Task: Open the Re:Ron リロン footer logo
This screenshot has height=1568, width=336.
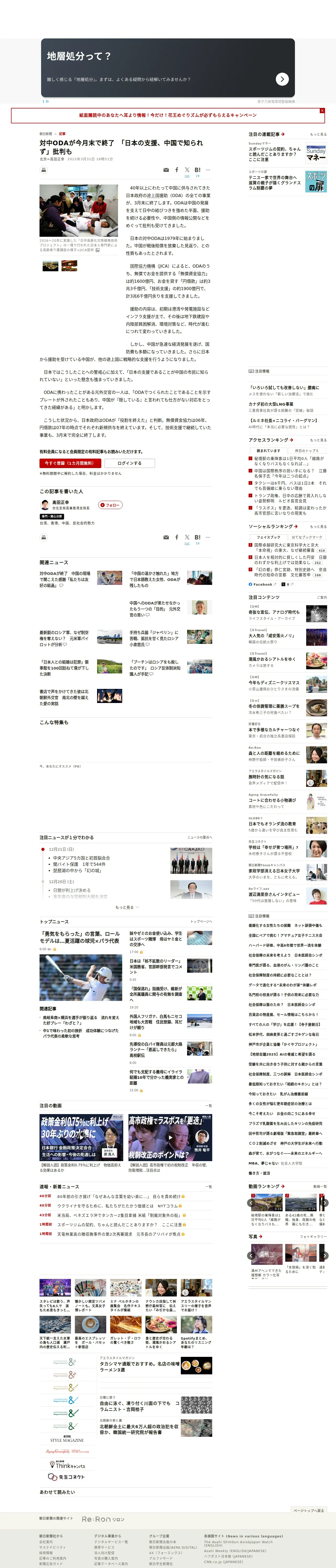Action: (x=103, y=1519)
